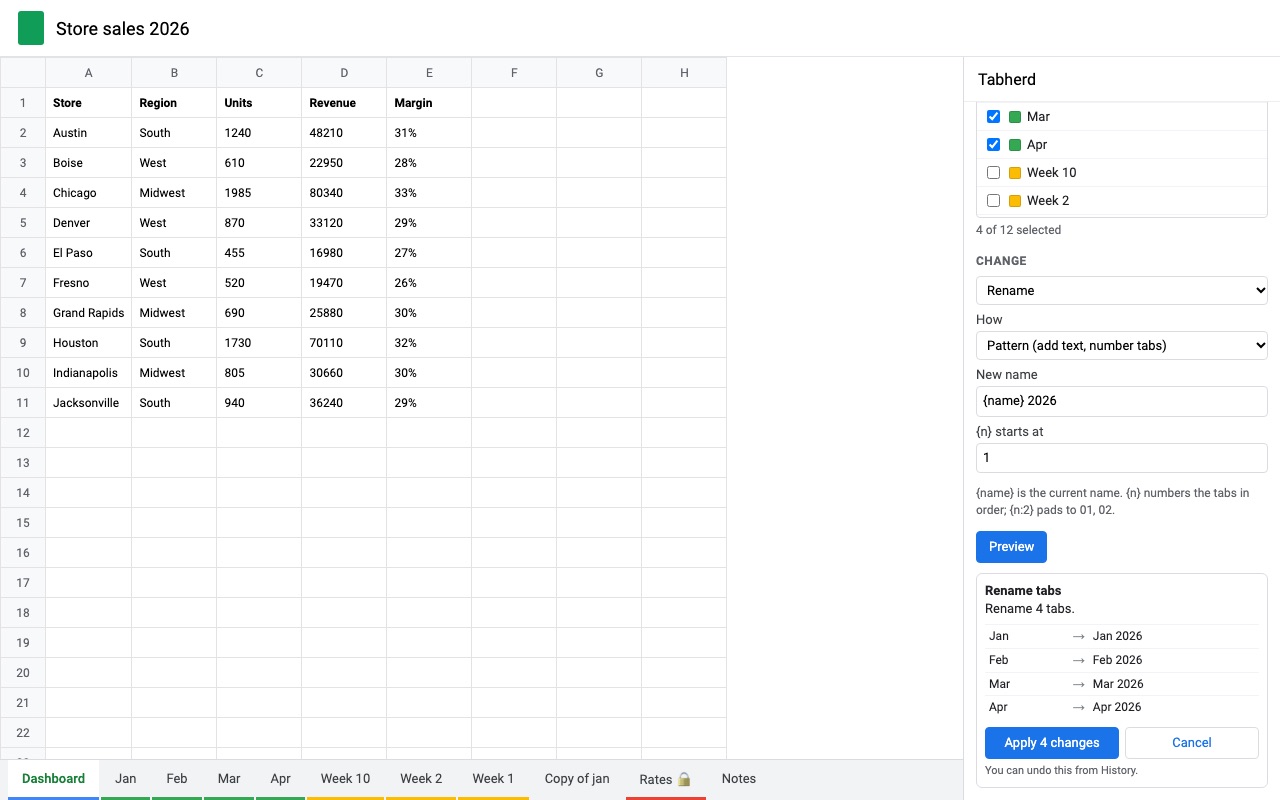Viewport: 1280px width, 800px height.
Task: Select the Grand Rapids cell
Action: tap(89, 313)
